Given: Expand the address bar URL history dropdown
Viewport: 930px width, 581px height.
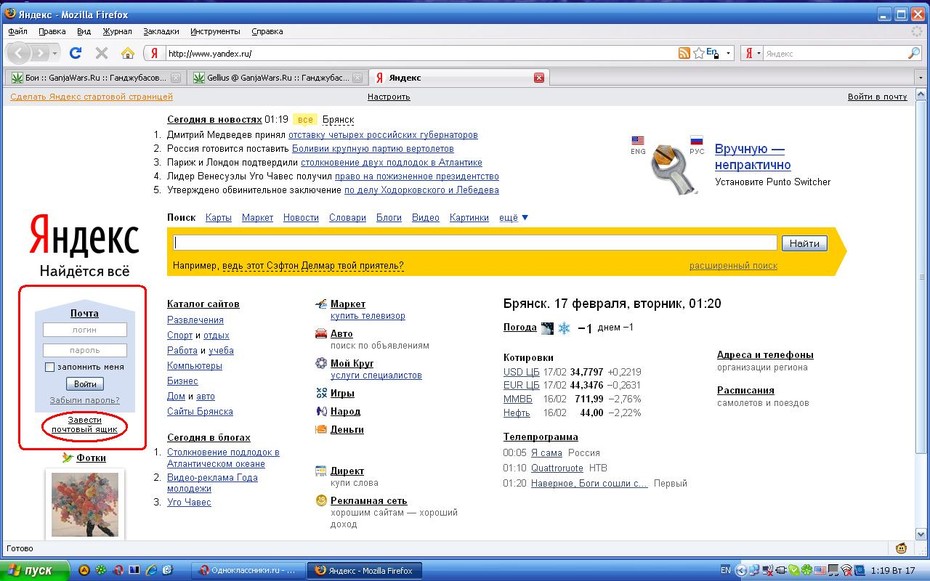Looking at the screenshot, I should point(728,53).
